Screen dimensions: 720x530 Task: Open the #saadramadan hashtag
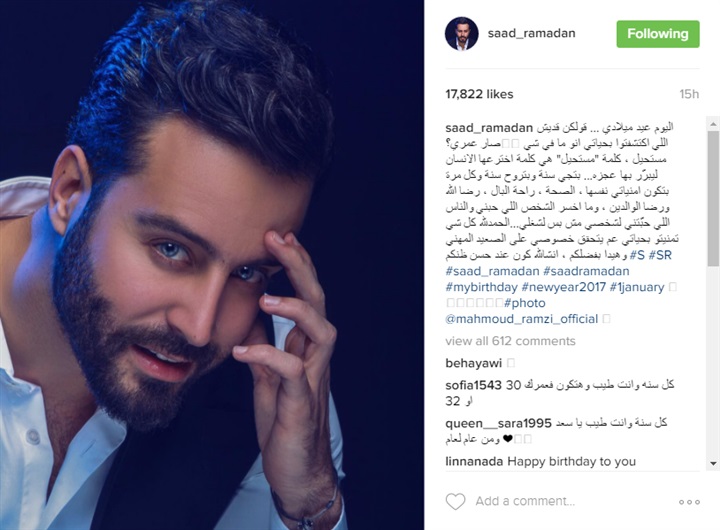click(x=586, y=271)
